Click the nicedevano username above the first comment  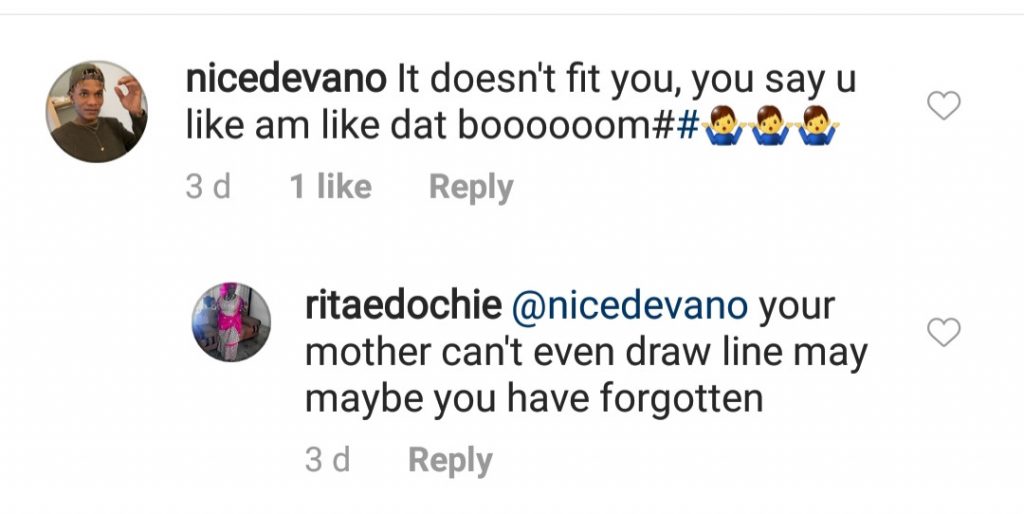(x=286, y=81)
